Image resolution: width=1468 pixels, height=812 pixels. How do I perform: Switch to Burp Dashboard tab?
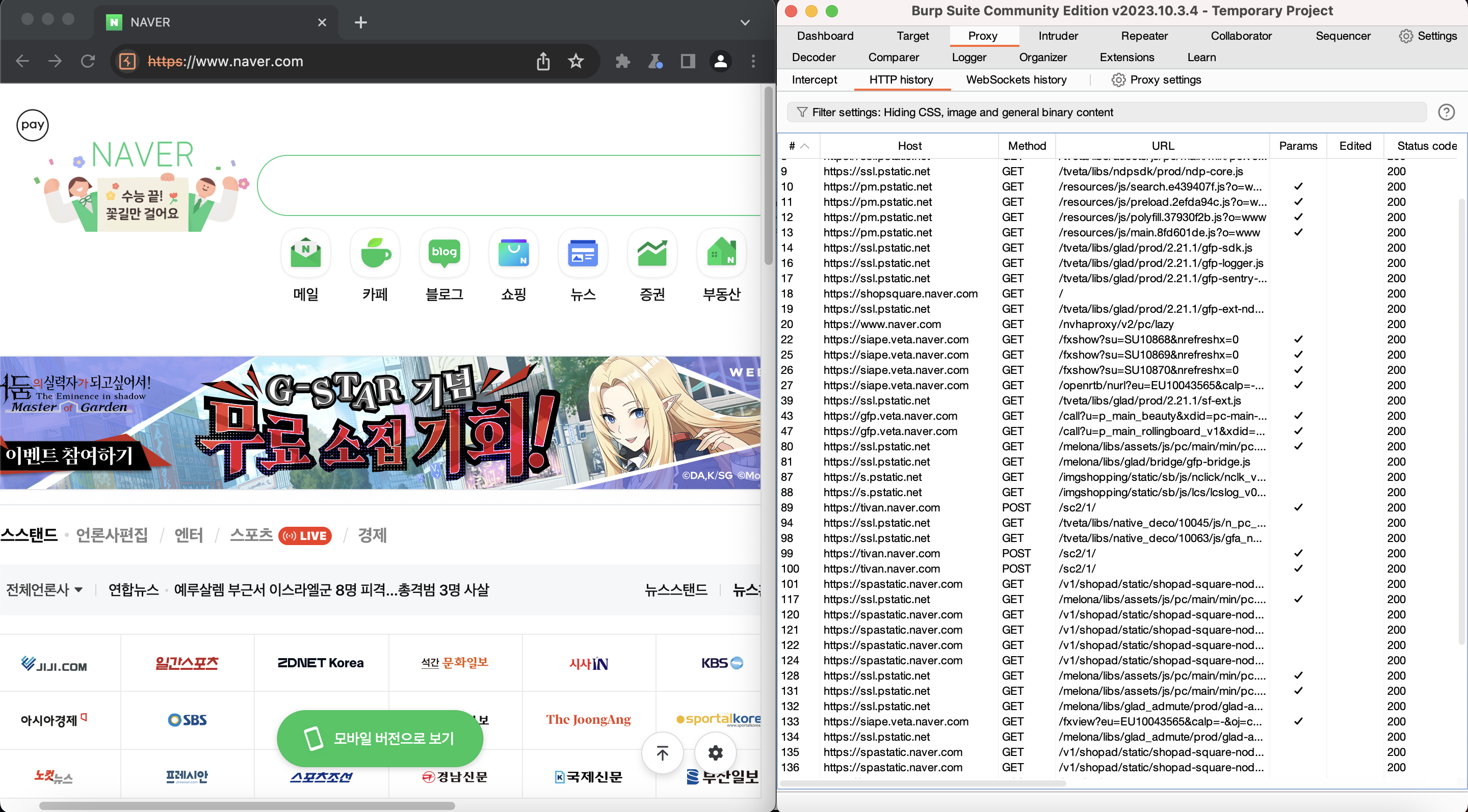tap(825, 36)
